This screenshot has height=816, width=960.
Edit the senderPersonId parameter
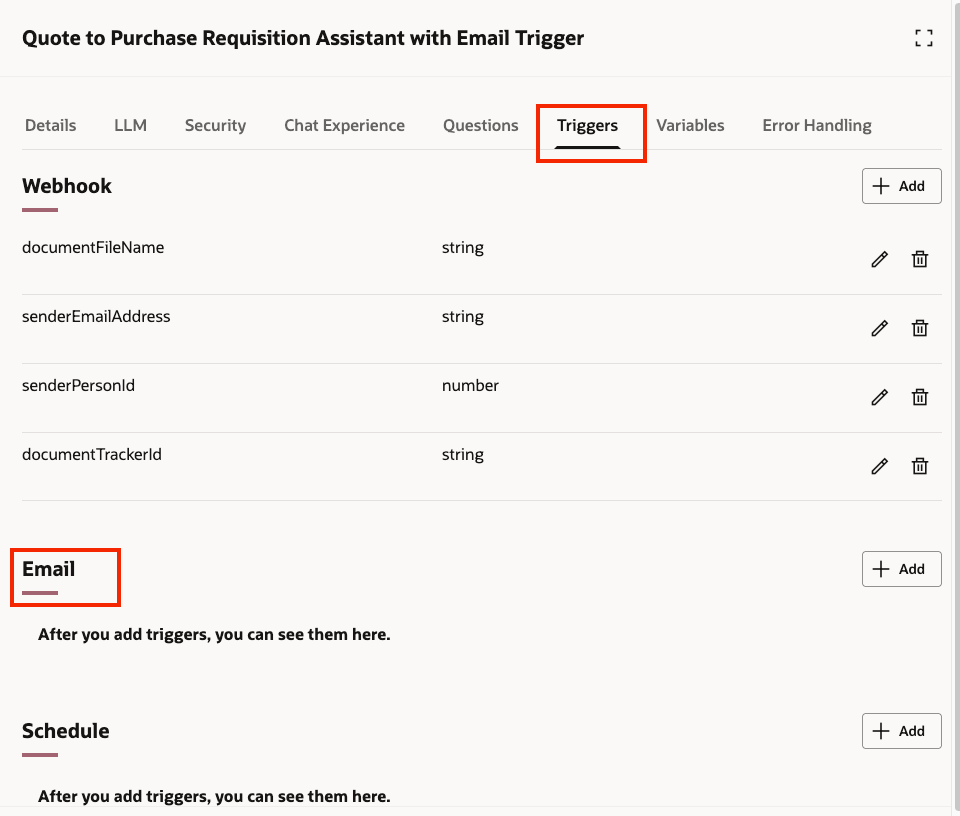point(879,397)
